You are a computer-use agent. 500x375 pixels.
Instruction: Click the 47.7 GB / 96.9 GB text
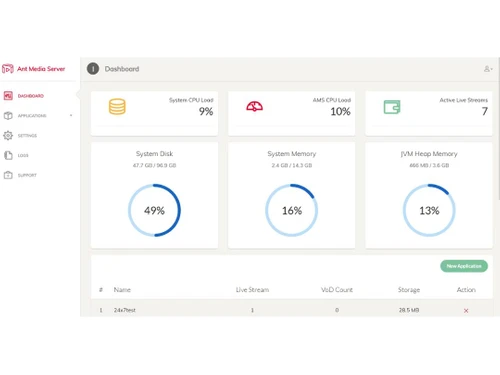[x=154, y=165]
